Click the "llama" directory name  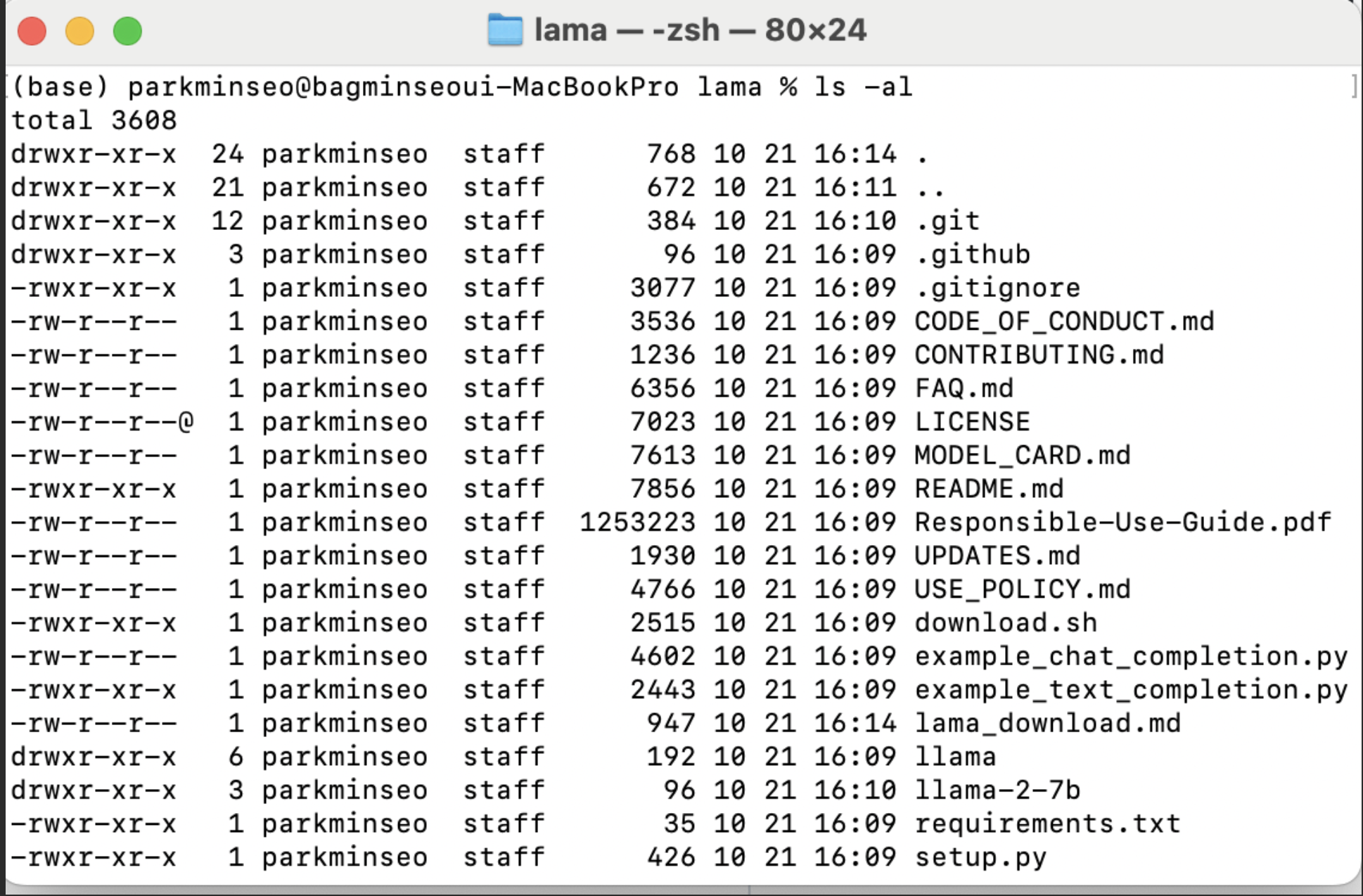tap(956, 757)
